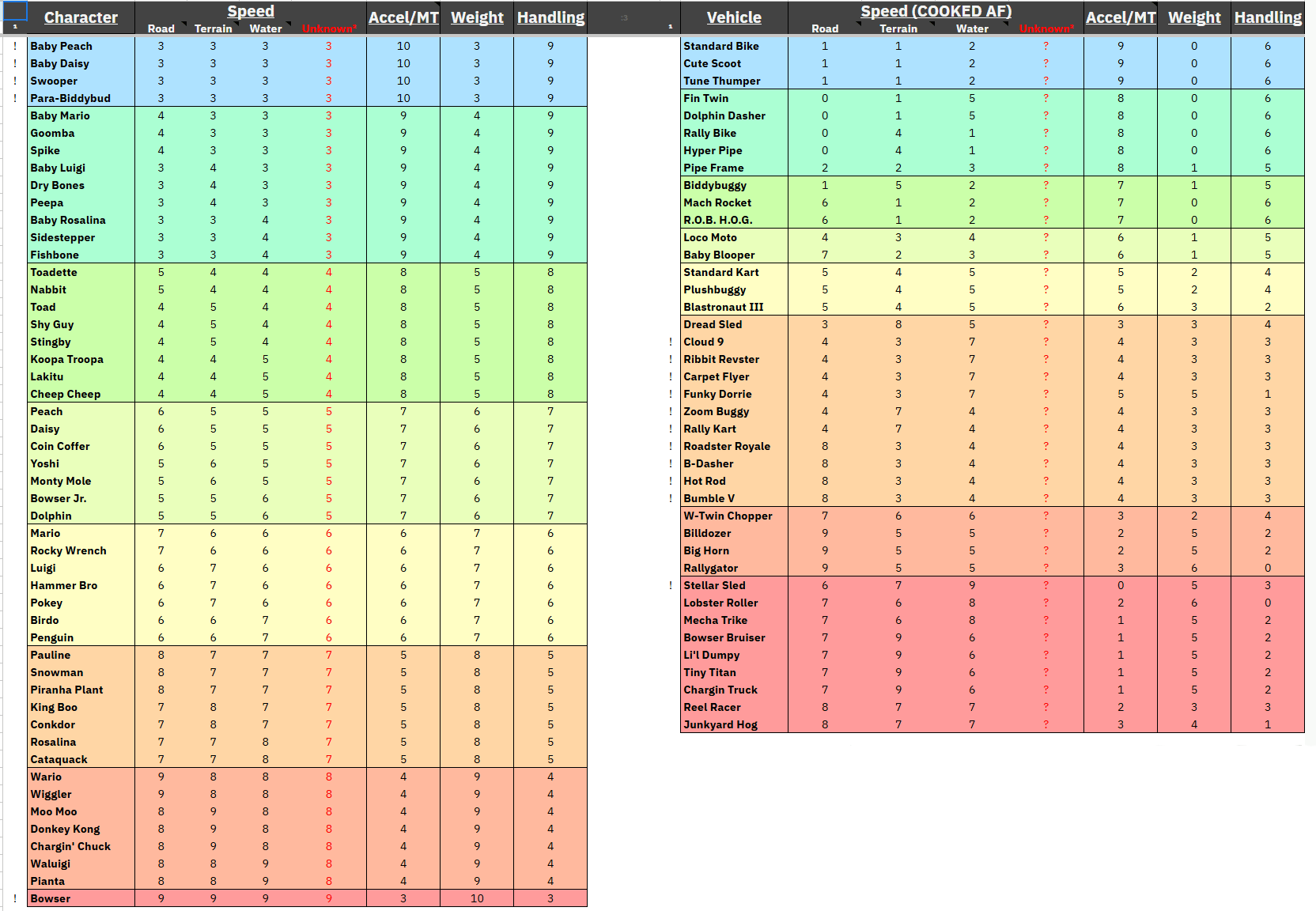
Task: Select the Coin Coffer name cell
Action: click(x=81, y=446)
